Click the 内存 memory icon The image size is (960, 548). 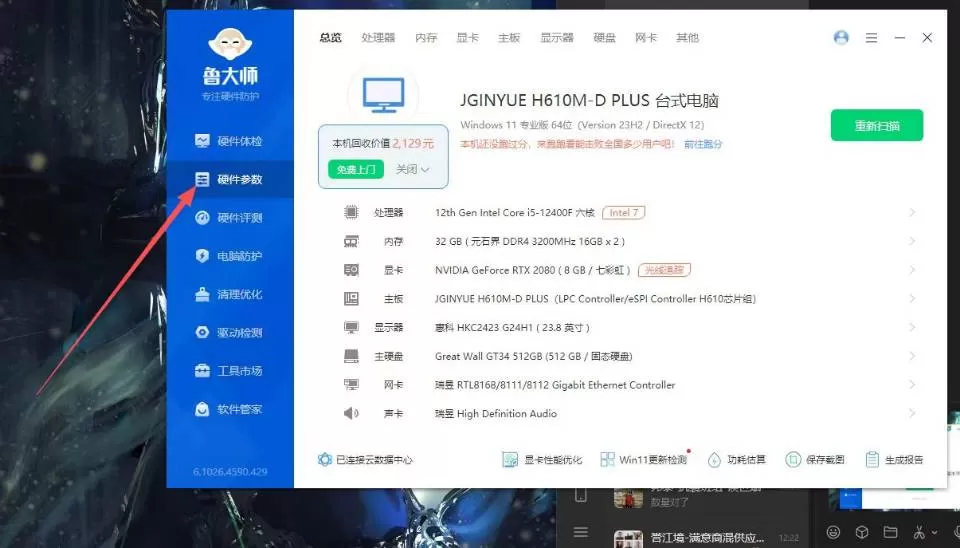coord(351,241)
